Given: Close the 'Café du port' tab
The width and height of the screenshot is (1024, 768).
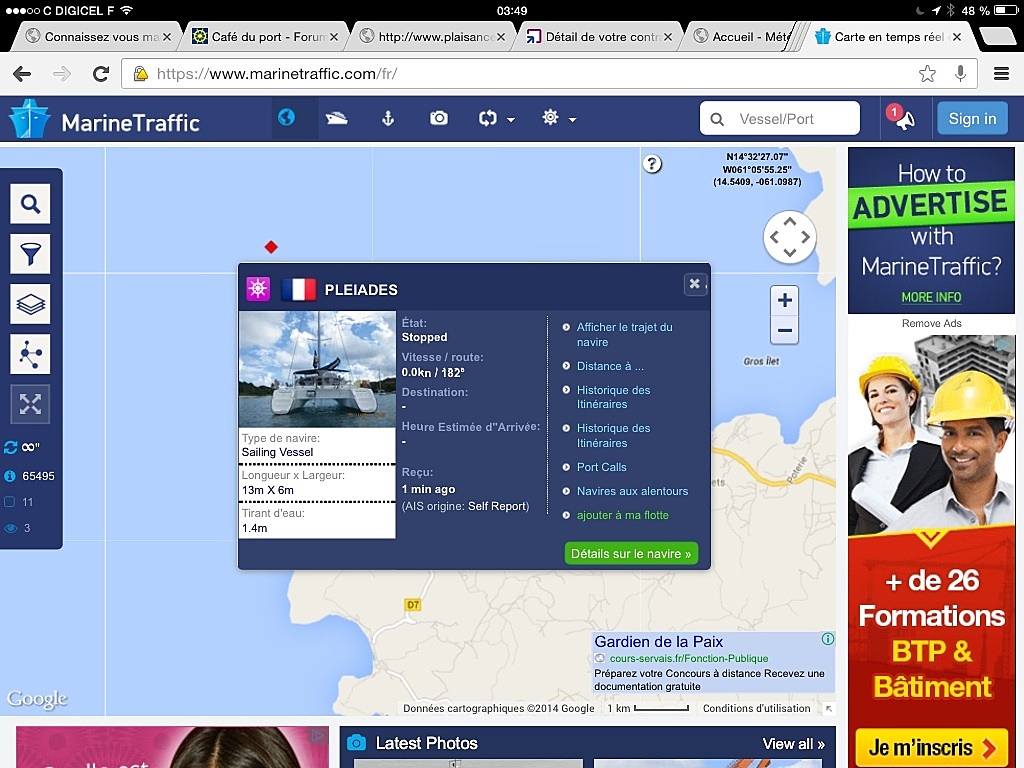Looking at the screenshot, I should (x=334, y=37).
